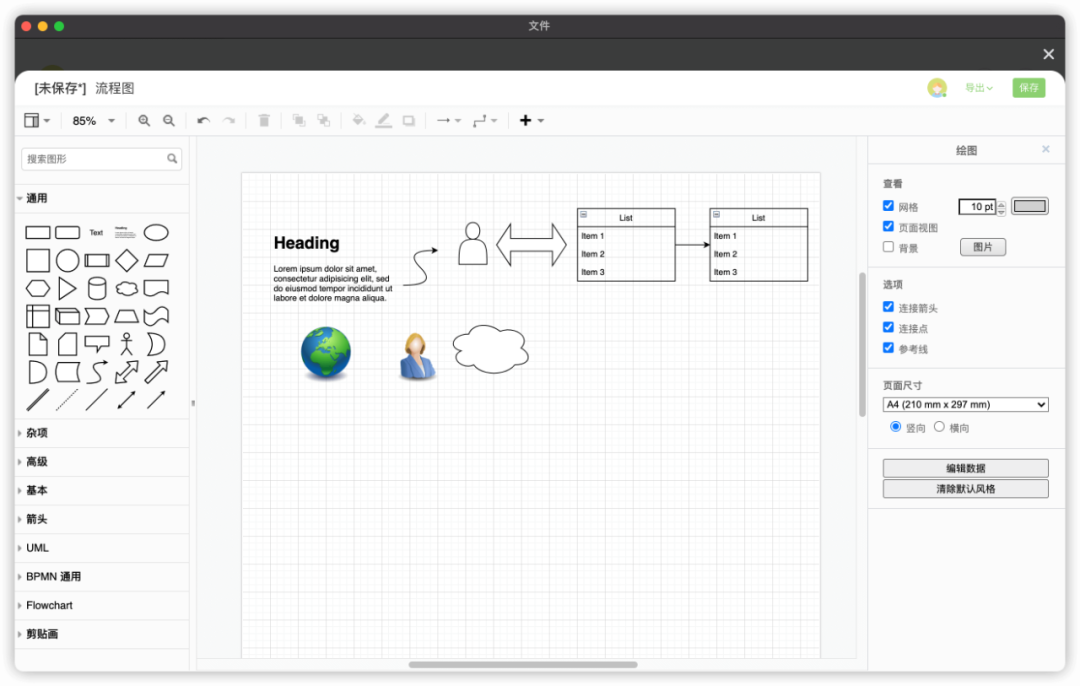Click the horizontal canvas scrollbar
This screenshot has height=686, width=1080.
pyautogui.click(x=523, y=665)
